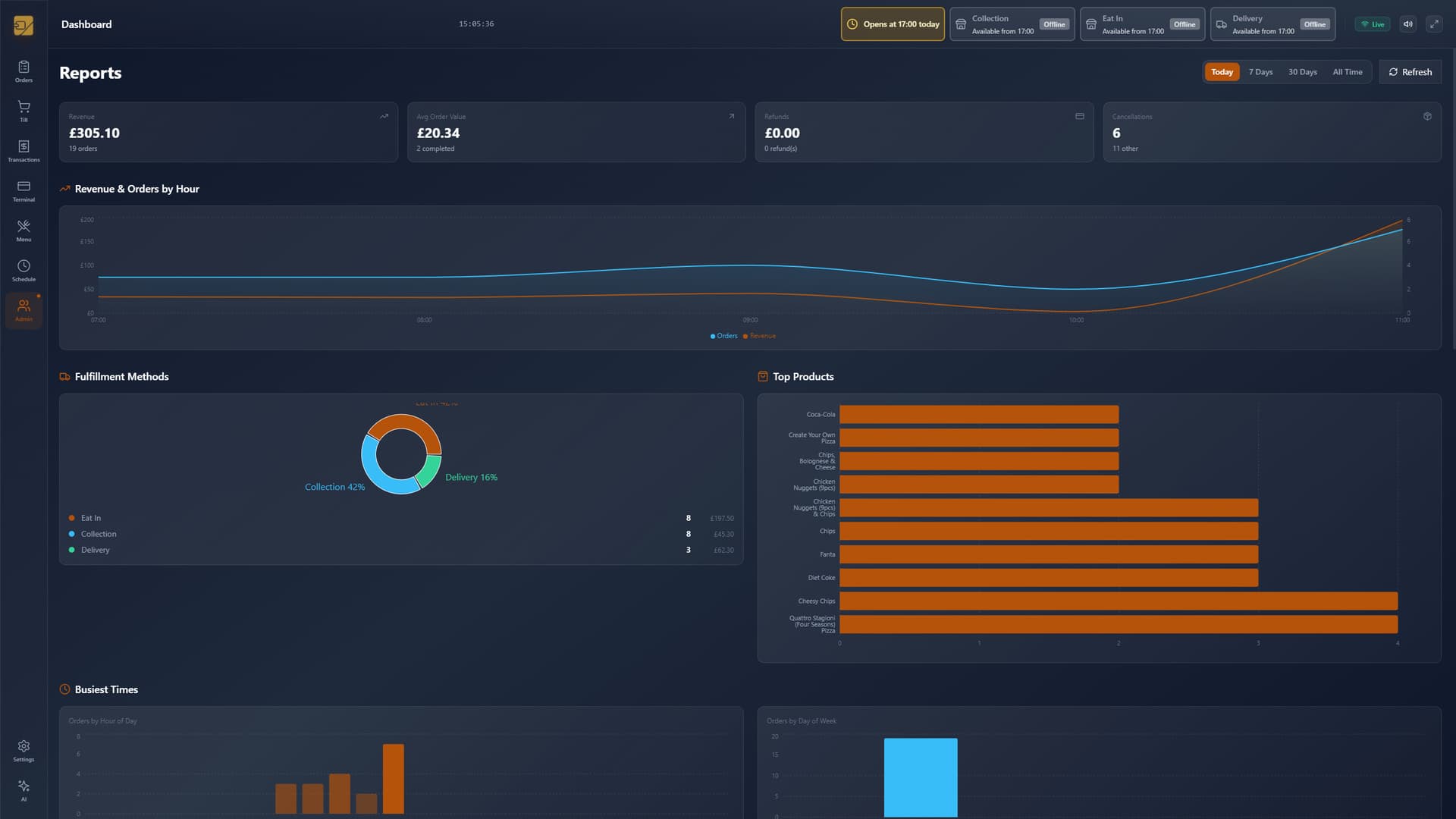Select the All Time report tab
The height and width of the screenshot is (819, 1456).
[1348, 72]
